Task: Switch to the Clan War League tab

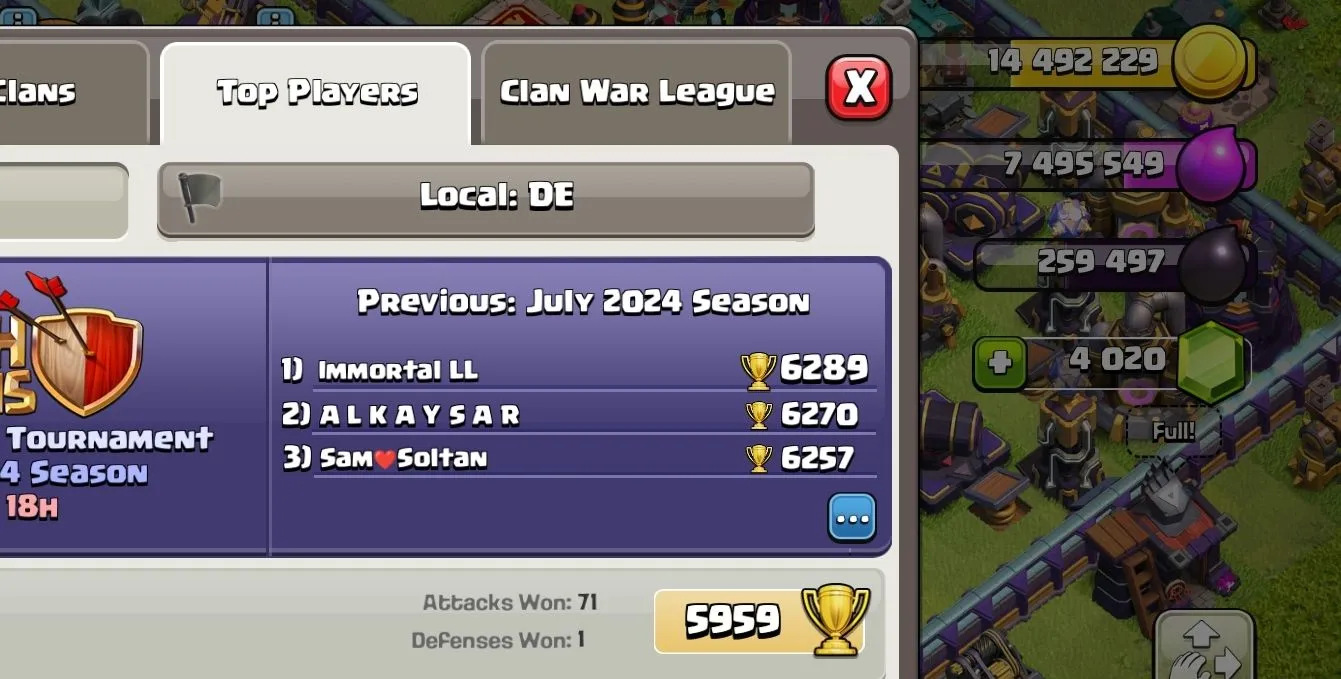Action: (636, 93)
